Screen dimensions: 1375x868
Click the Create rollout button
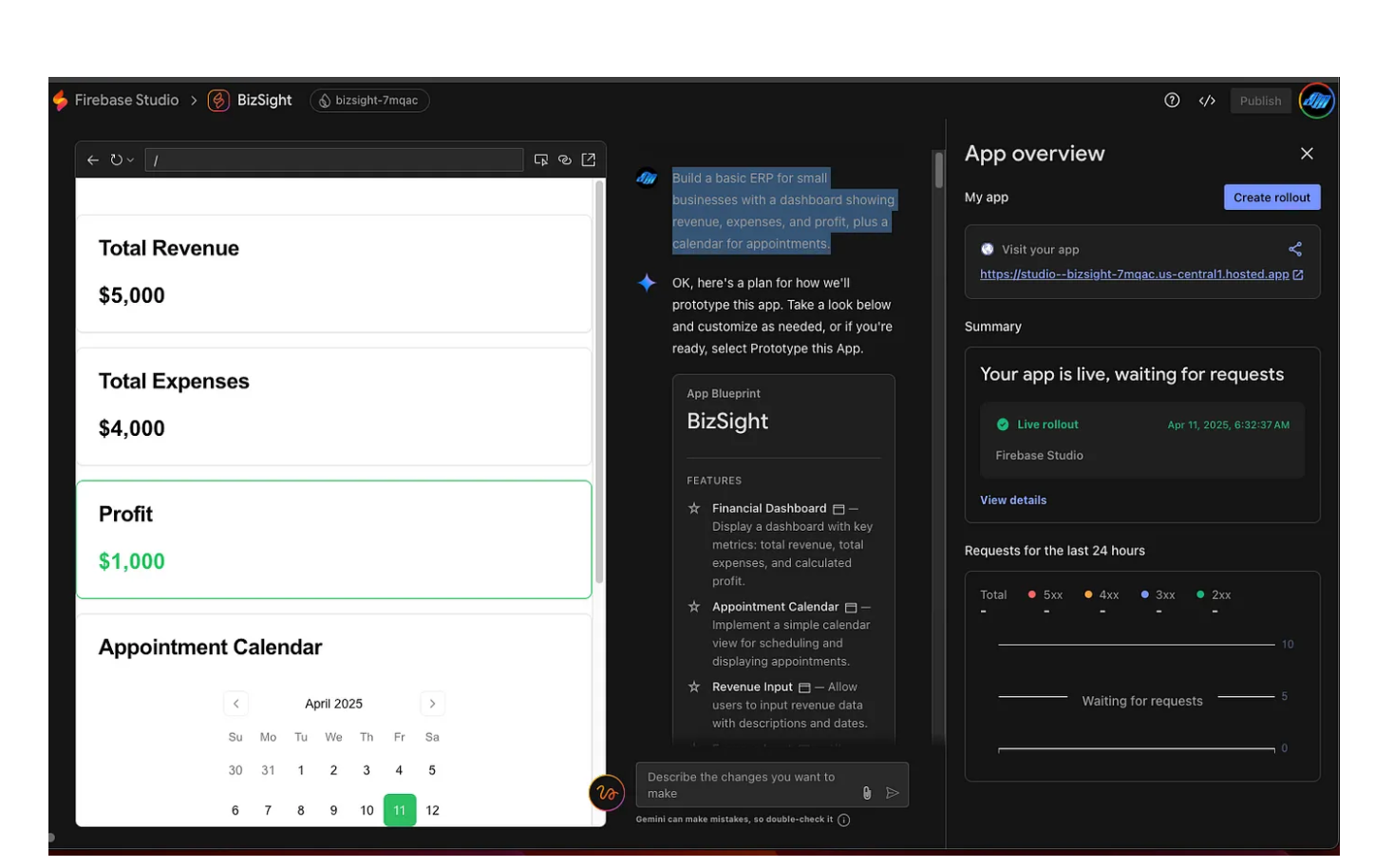click(x=1271, y=198)
